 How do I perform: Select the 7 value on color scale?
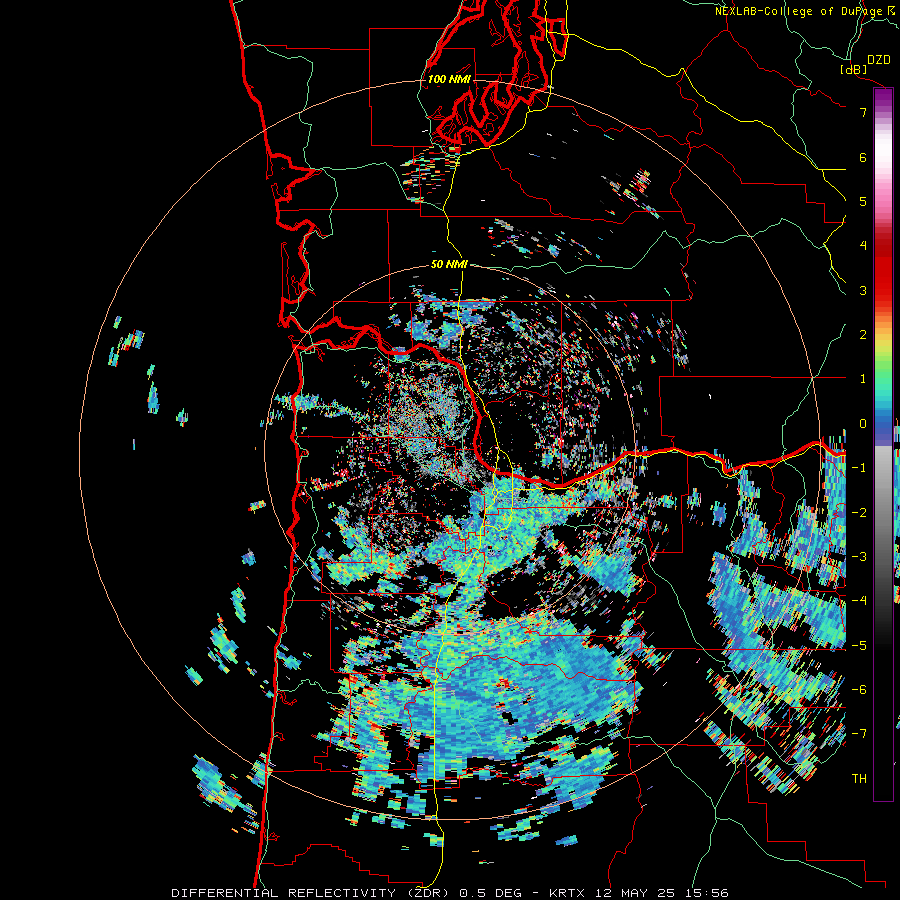[x=863, y=112]
